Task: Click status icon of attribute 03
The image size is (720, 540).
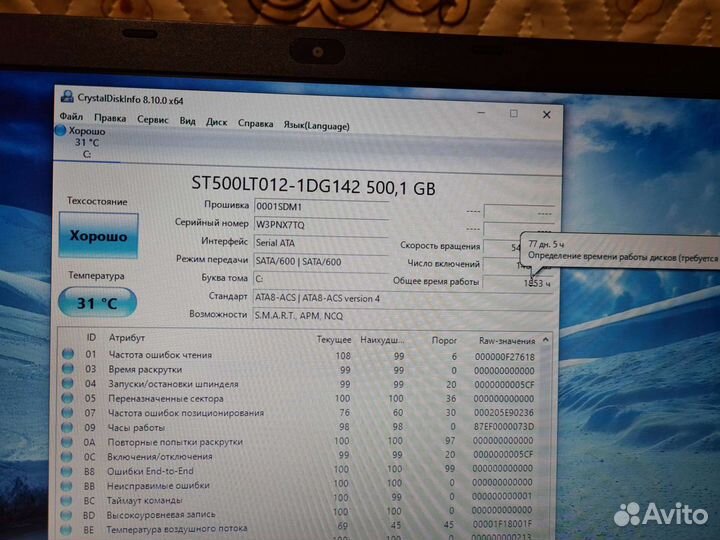Action: pyautogui.click(x=68, y=368)
